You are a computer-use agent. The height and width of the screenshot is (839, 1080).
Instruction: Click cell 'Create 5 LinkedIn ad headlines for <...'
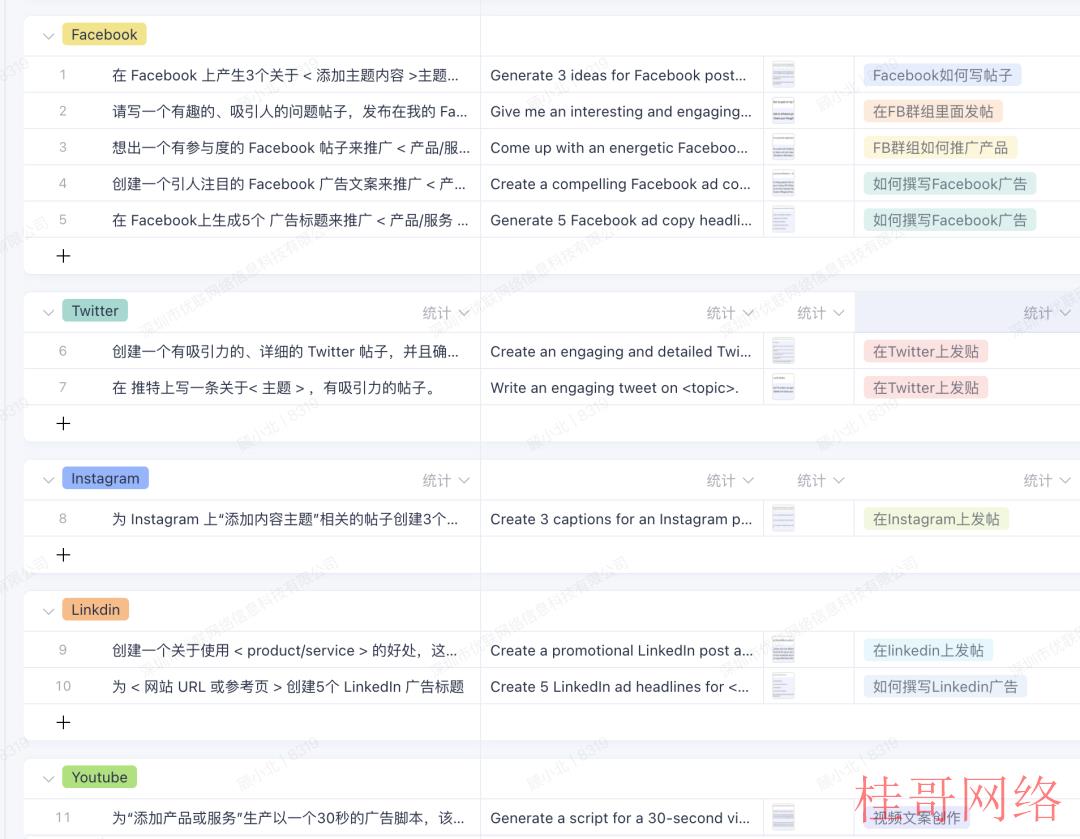tap(622, 687)
